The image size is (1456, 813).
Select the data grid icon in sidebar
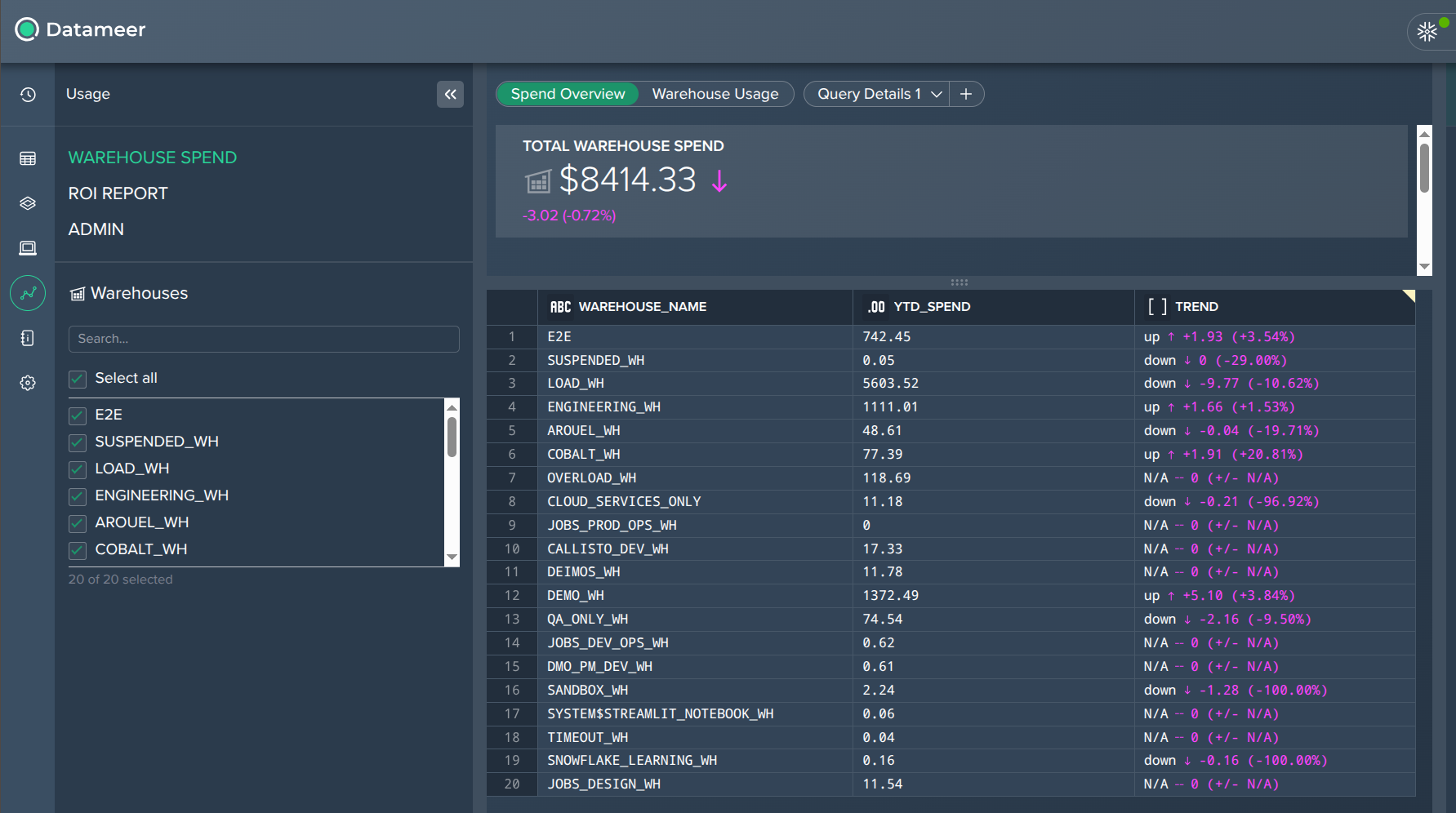(28, 158)
